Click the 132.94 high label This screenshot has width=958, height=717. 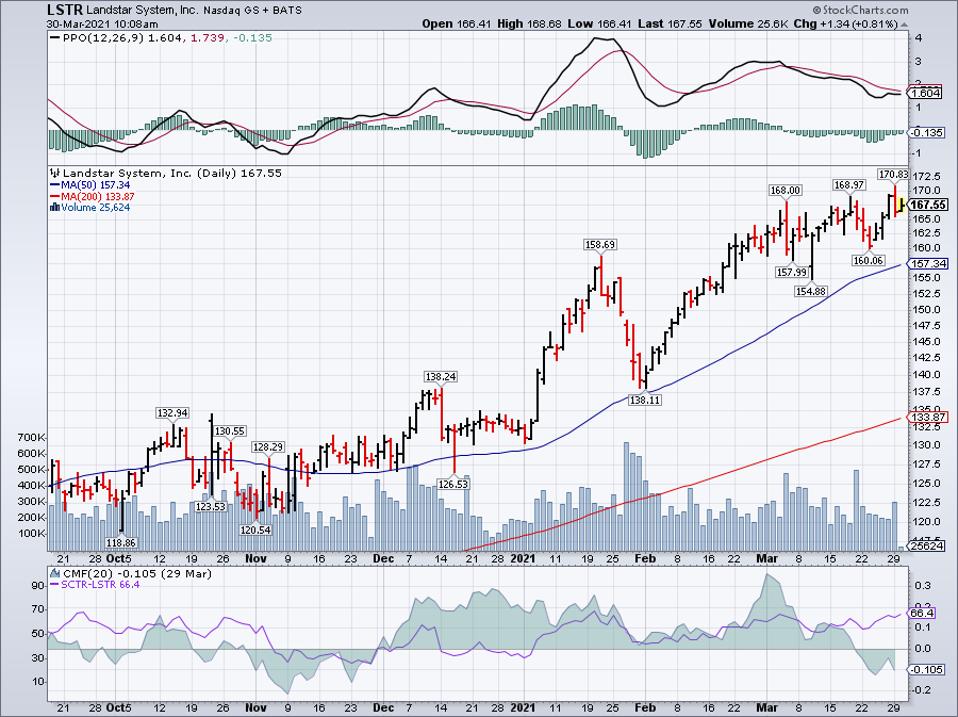click(x=172, y=413)
